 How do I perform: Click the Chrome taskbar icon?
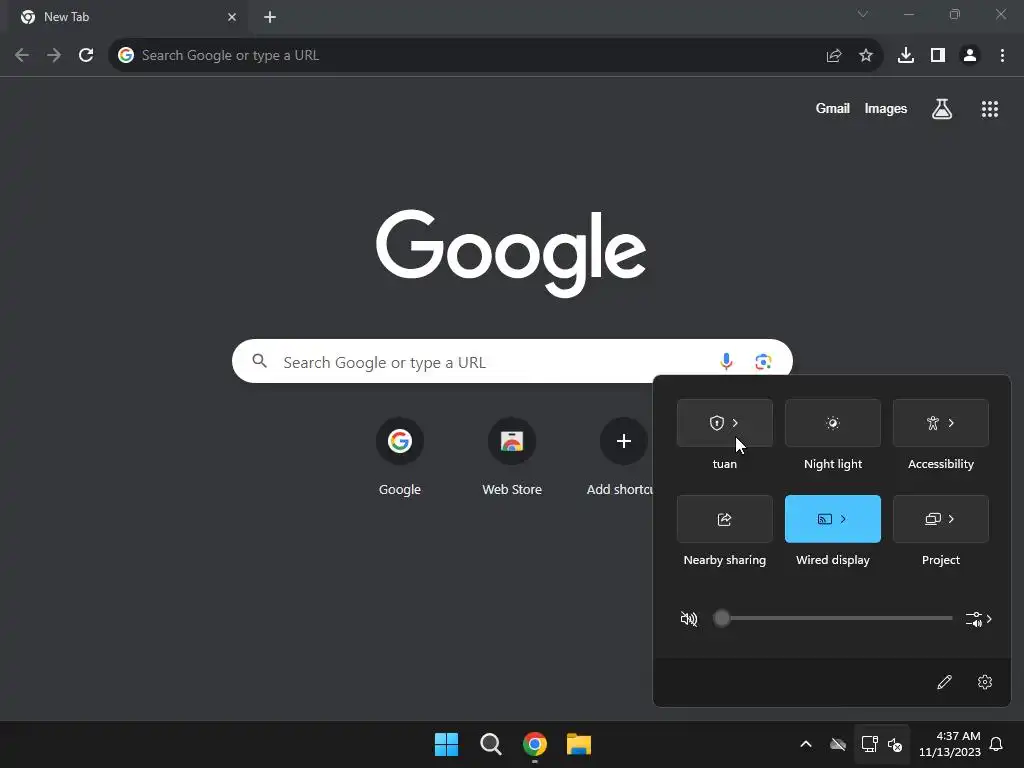tap(535, 744)
